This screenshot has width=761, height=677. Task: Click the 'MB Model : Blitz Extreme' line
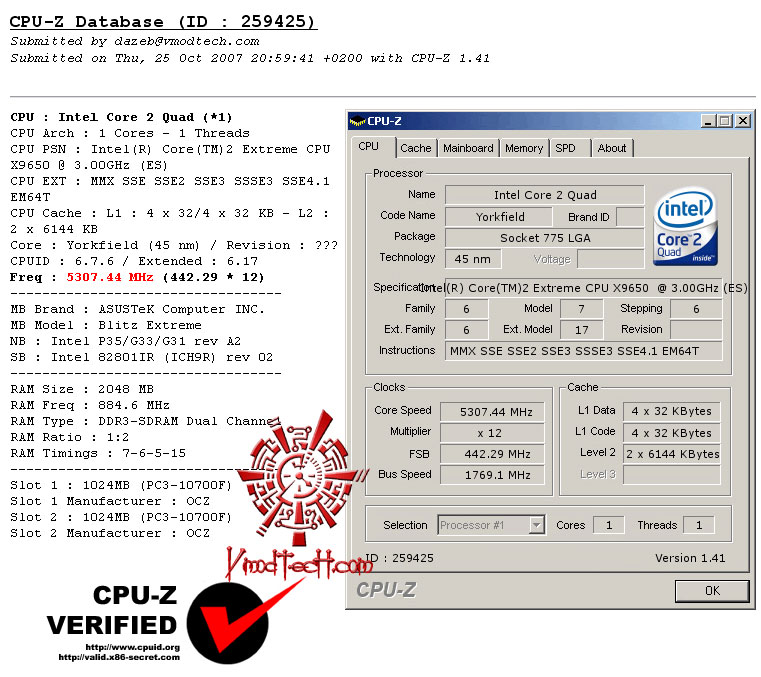(106, 325)
